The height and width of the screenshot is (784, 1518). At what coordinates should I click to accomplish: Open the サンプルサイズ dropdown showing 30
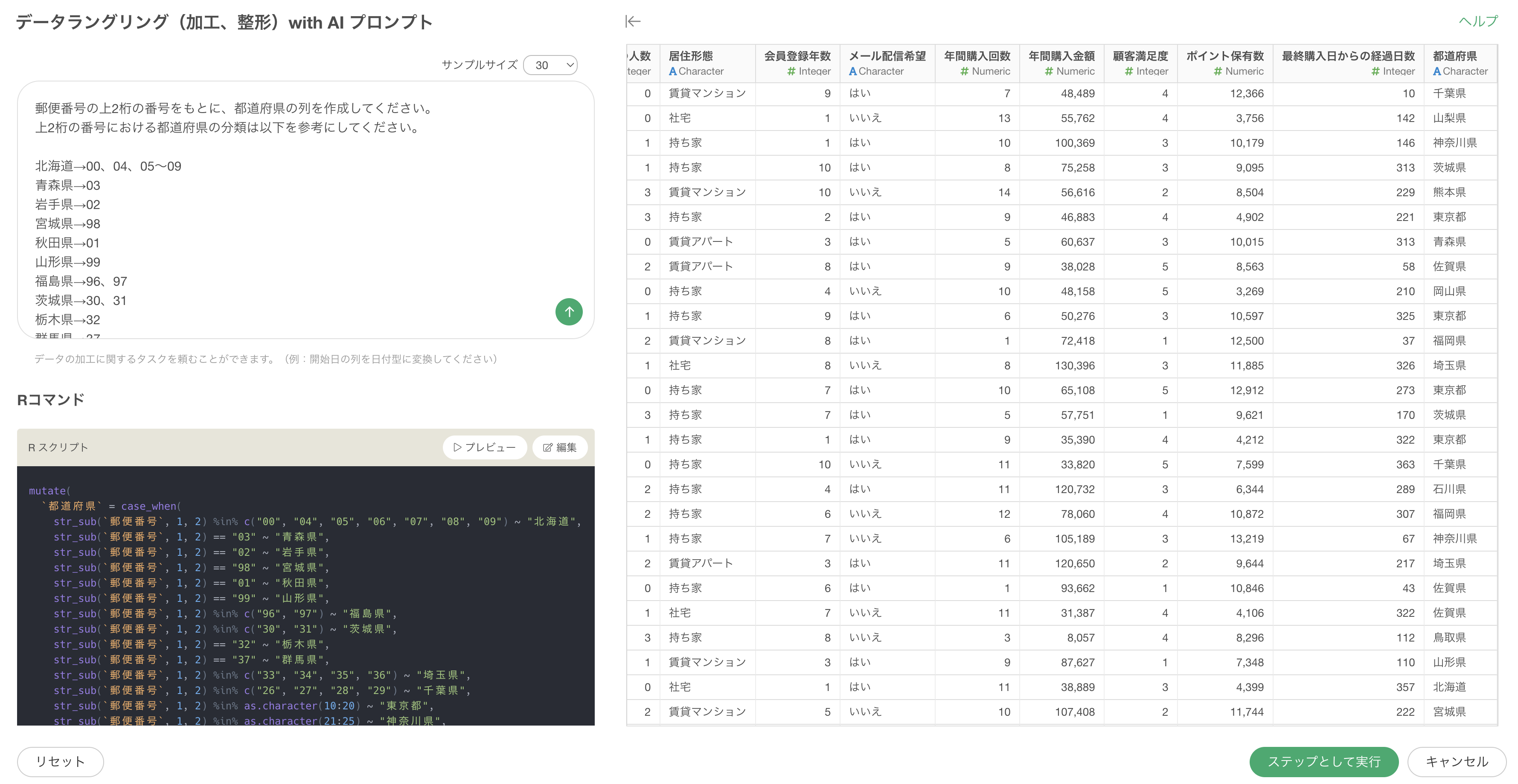coord(550,65)
